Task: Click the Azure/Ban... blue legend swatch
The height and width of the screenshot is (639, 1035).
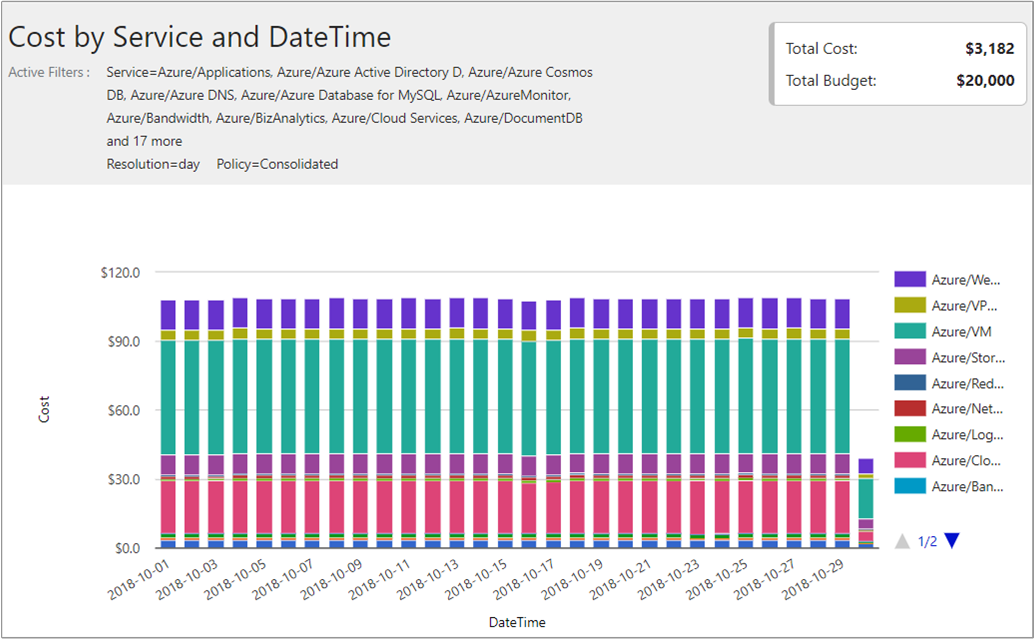Action: 910,486
